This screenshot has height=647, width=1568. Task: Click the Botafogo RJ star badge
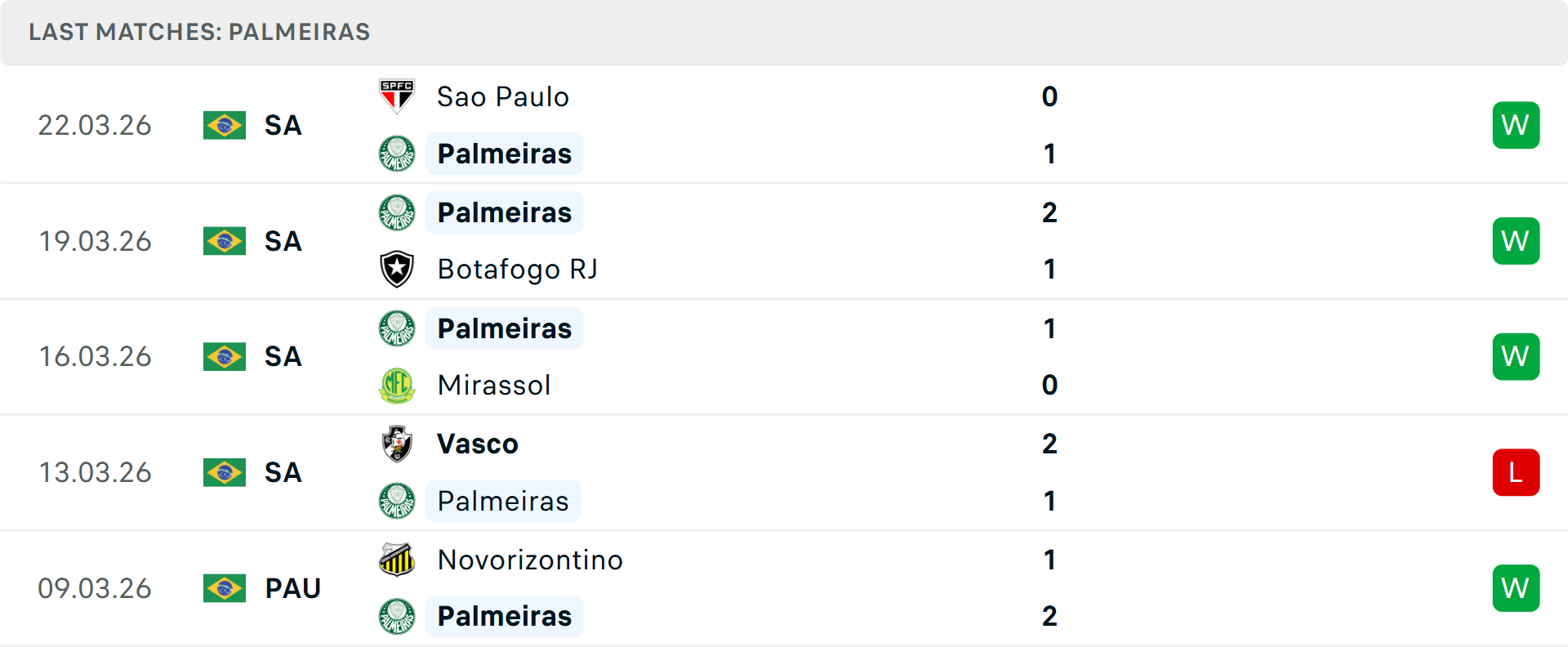(397, 269)
